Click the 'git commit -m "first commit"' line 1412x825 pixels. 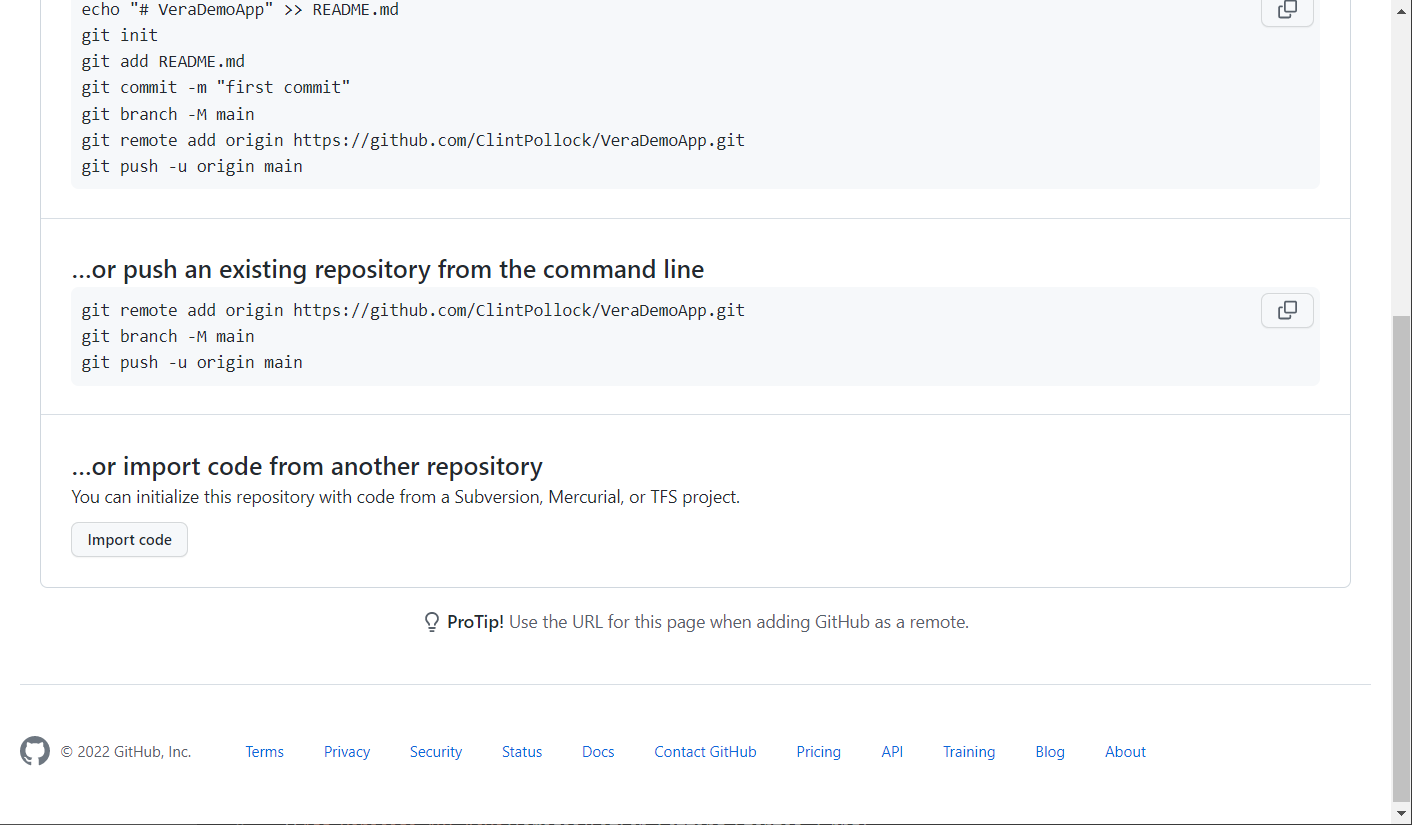coord(216,87)
